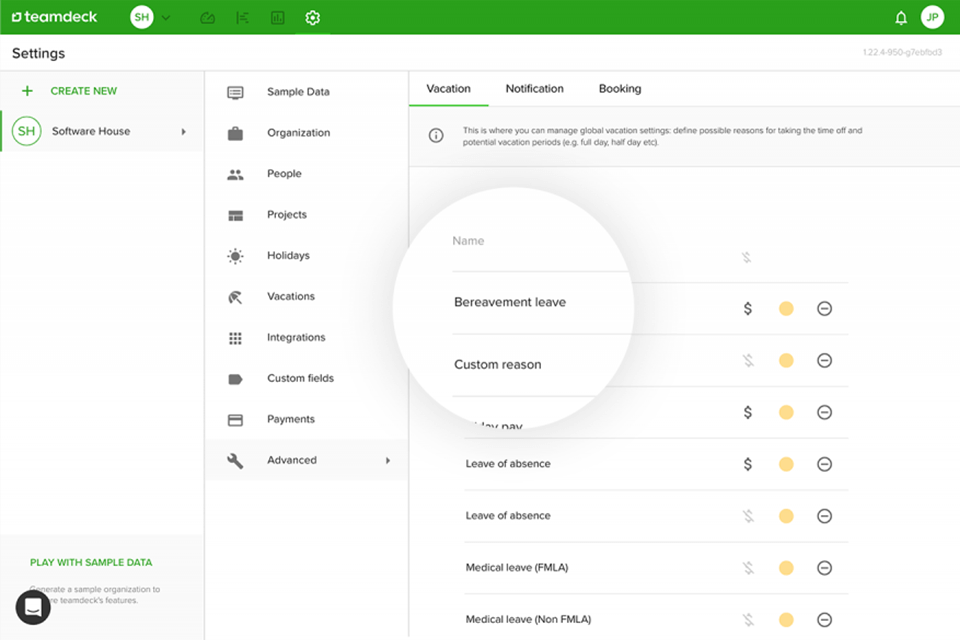Open Organization settings section

click(x=307, y=133)
